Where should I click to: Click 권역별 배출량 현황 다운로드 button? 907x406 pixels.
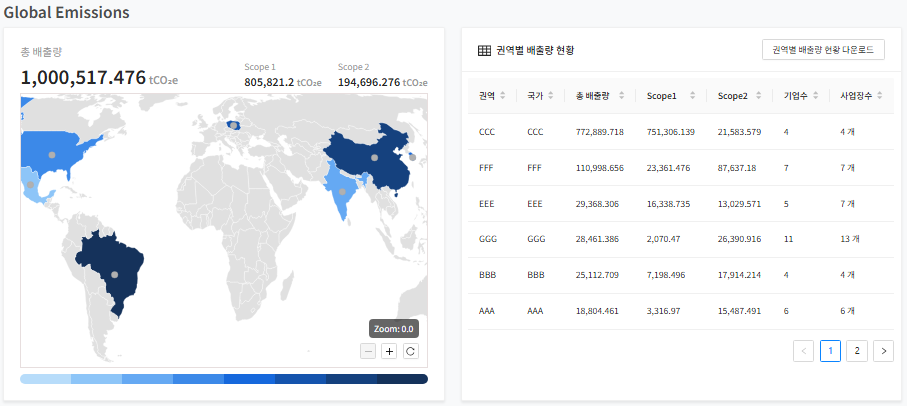(x=822, y=50)
